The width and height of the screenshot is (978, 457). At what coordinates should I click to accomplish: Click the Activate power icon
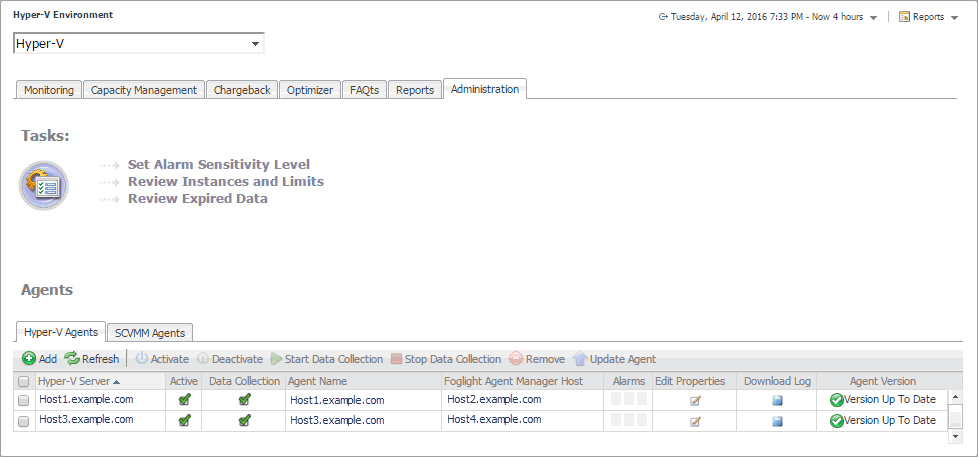[142, 358]
